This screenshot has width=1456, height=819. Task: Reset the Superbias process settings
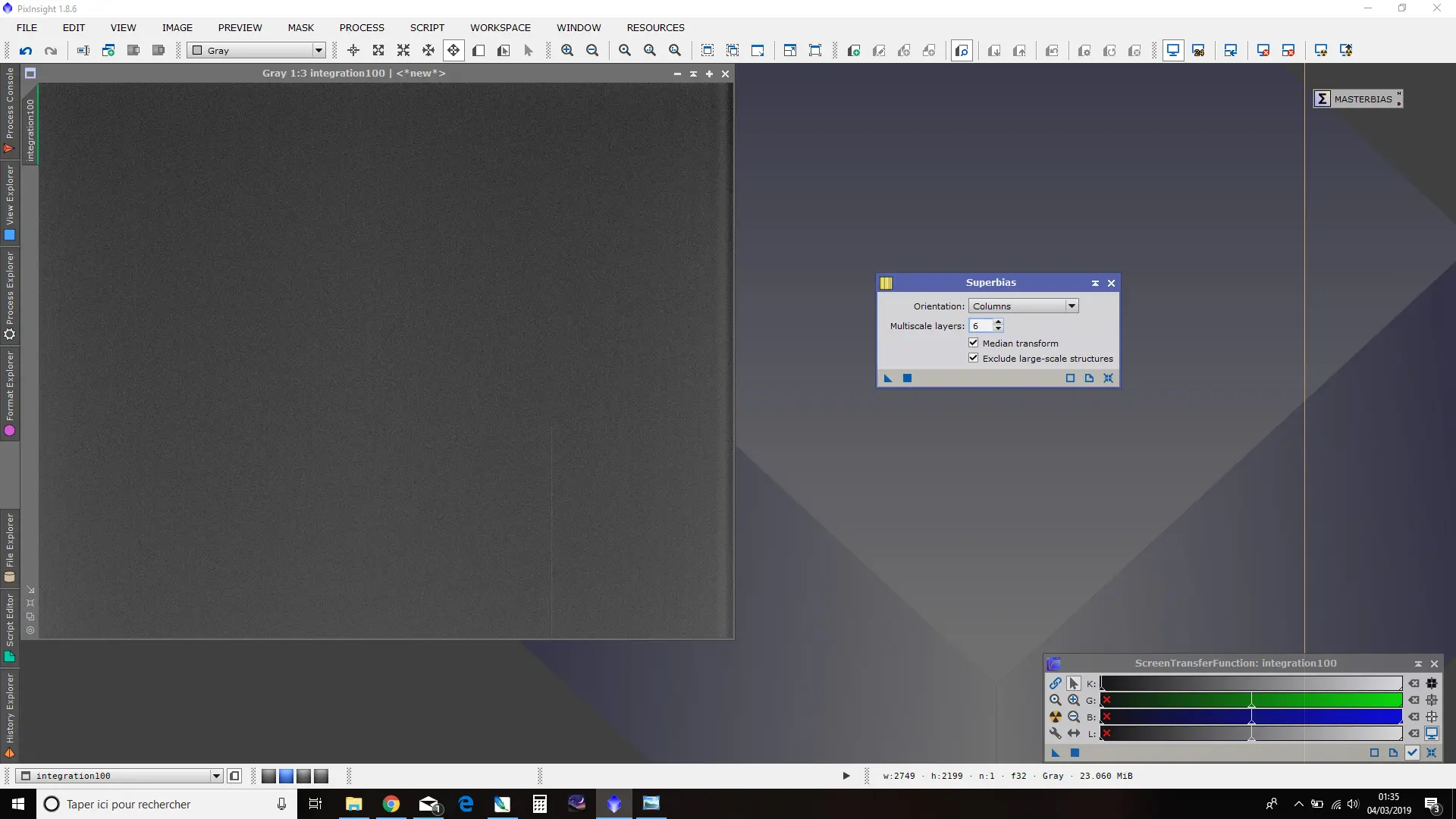coord(1108,378)
